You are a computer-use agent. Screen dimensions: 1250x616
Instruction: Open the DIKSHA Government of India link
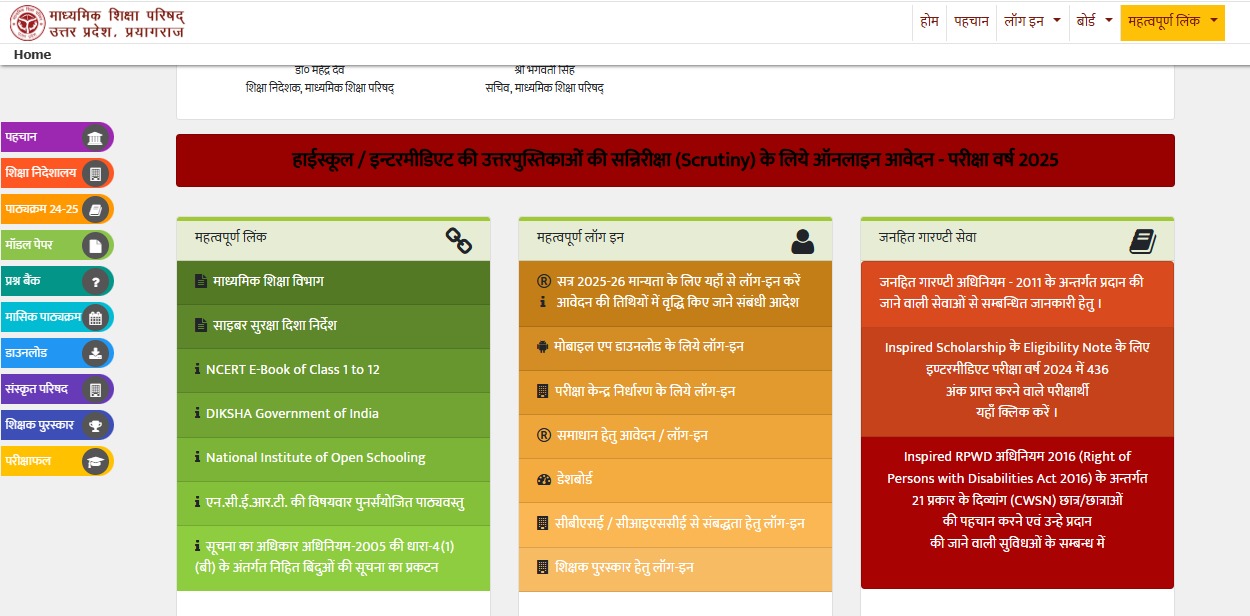[x=292, y=414]
